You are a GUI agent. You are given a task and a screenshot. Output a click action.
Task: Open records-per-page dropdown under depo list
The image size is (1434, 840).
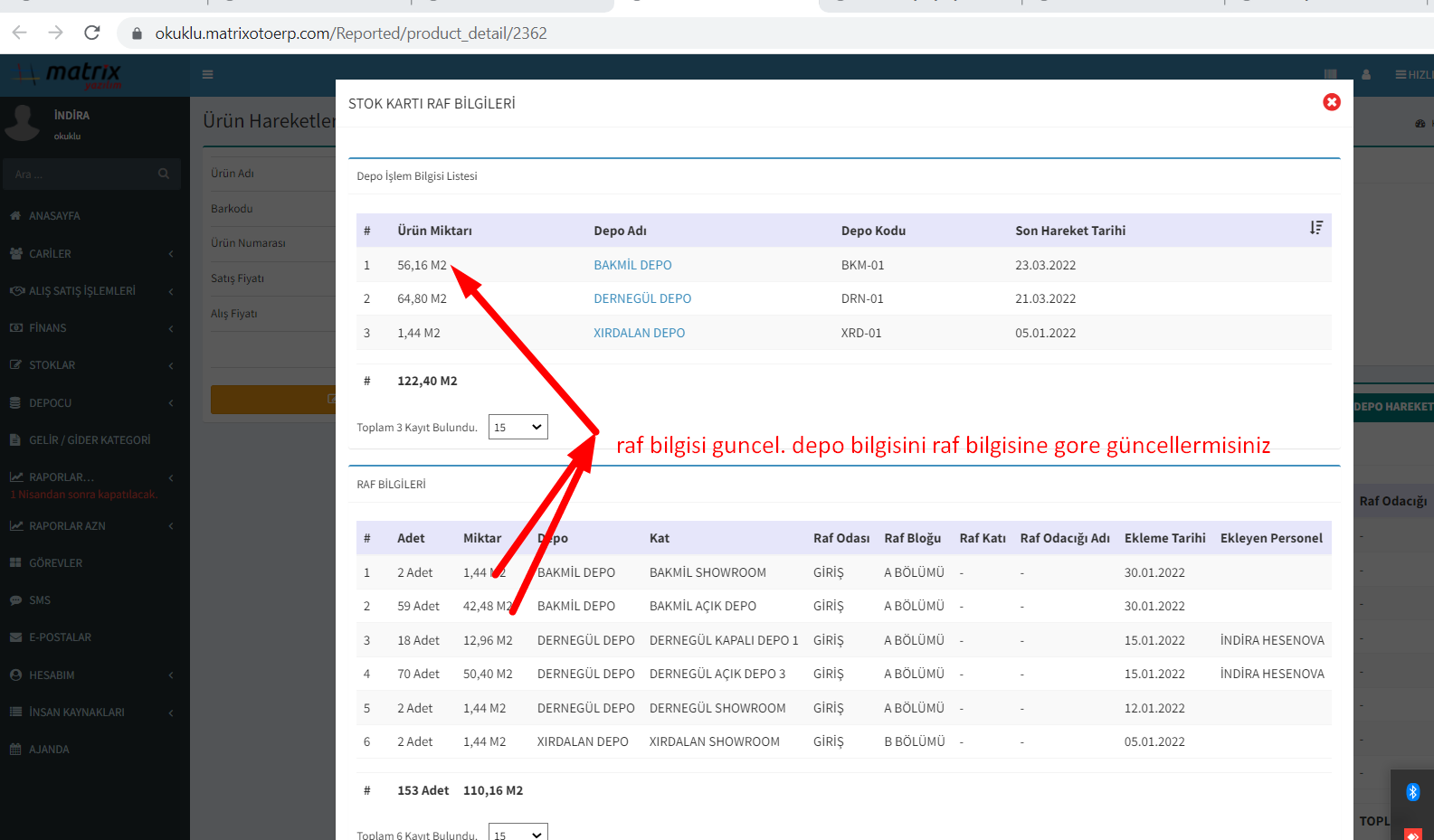(x=518, y=427)
